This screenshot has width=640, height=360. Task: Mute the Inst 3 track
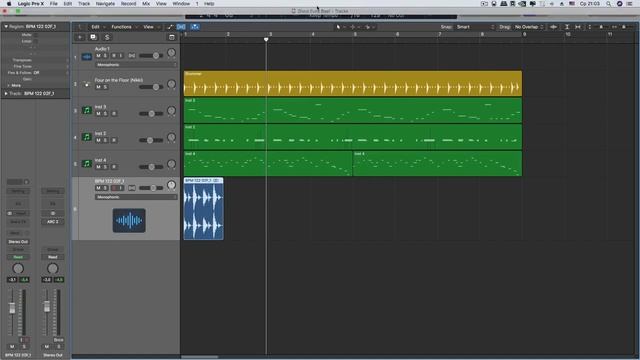98,113
